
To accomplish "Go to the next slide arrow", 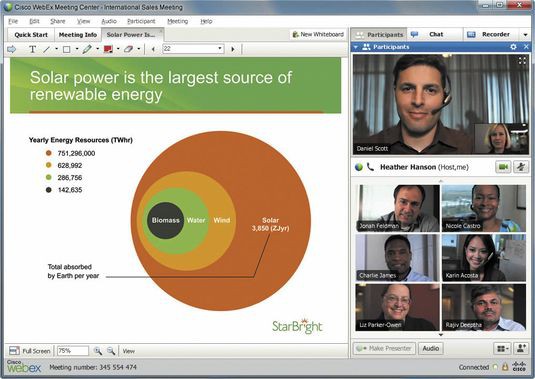I will tap(233, 49).
